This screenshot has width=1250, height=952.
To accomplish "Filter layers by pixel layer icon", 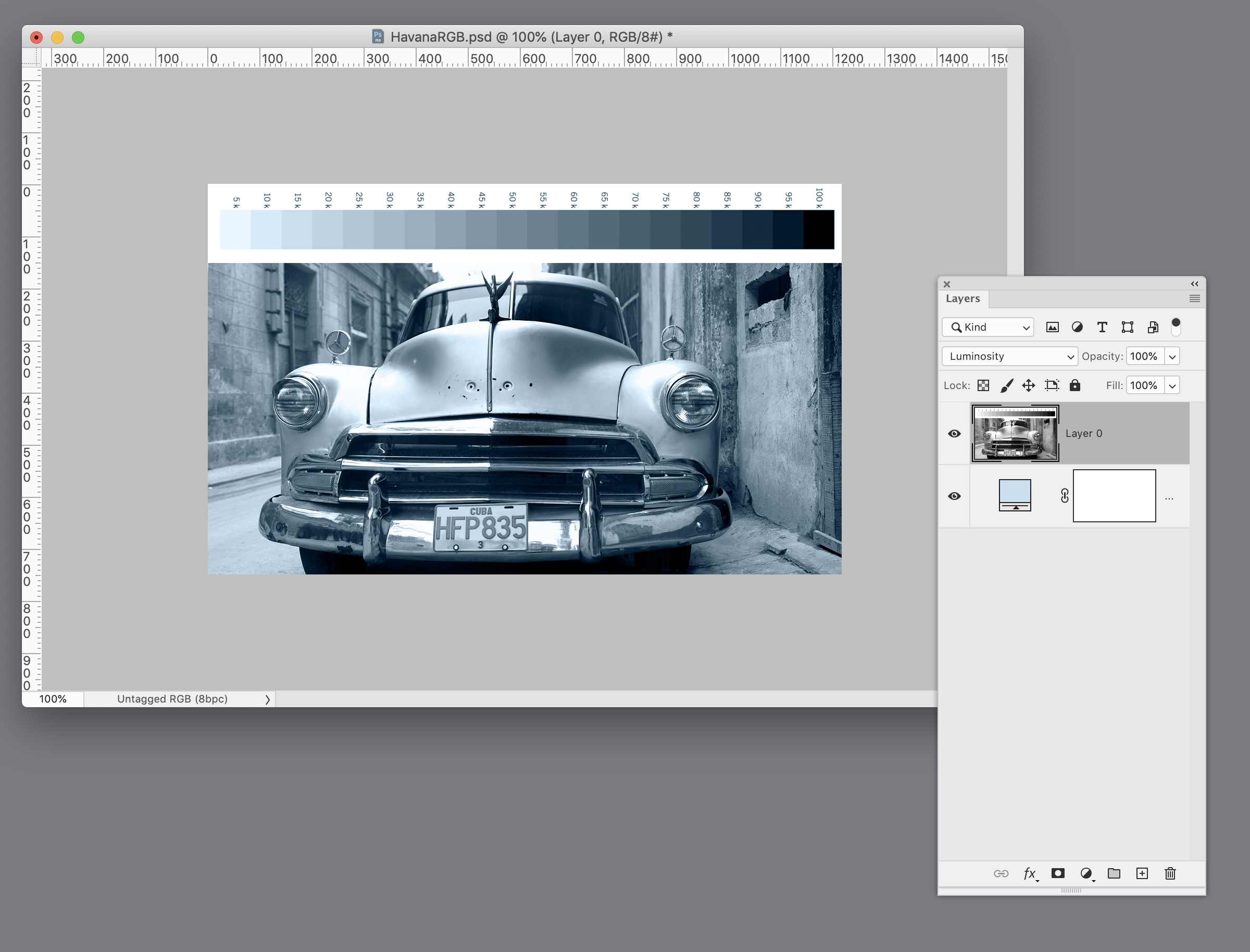I will (1052, 327).
